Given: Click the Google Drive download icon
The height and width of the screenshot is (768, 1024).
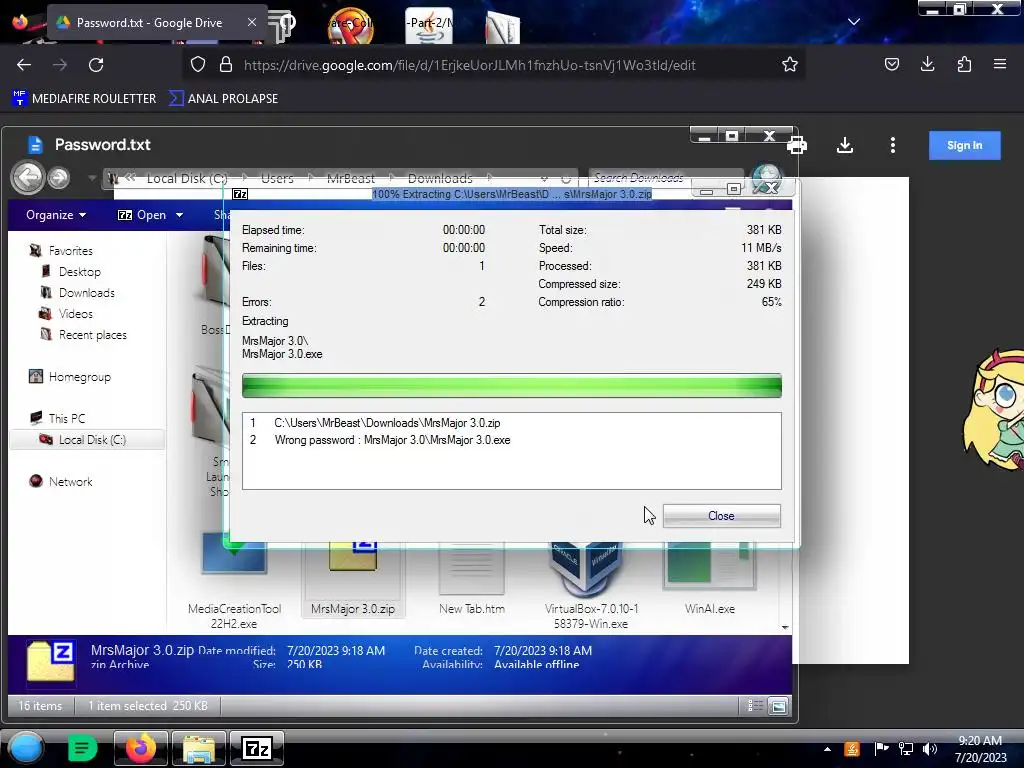Looking at the screenshot, I should [844, 145].
